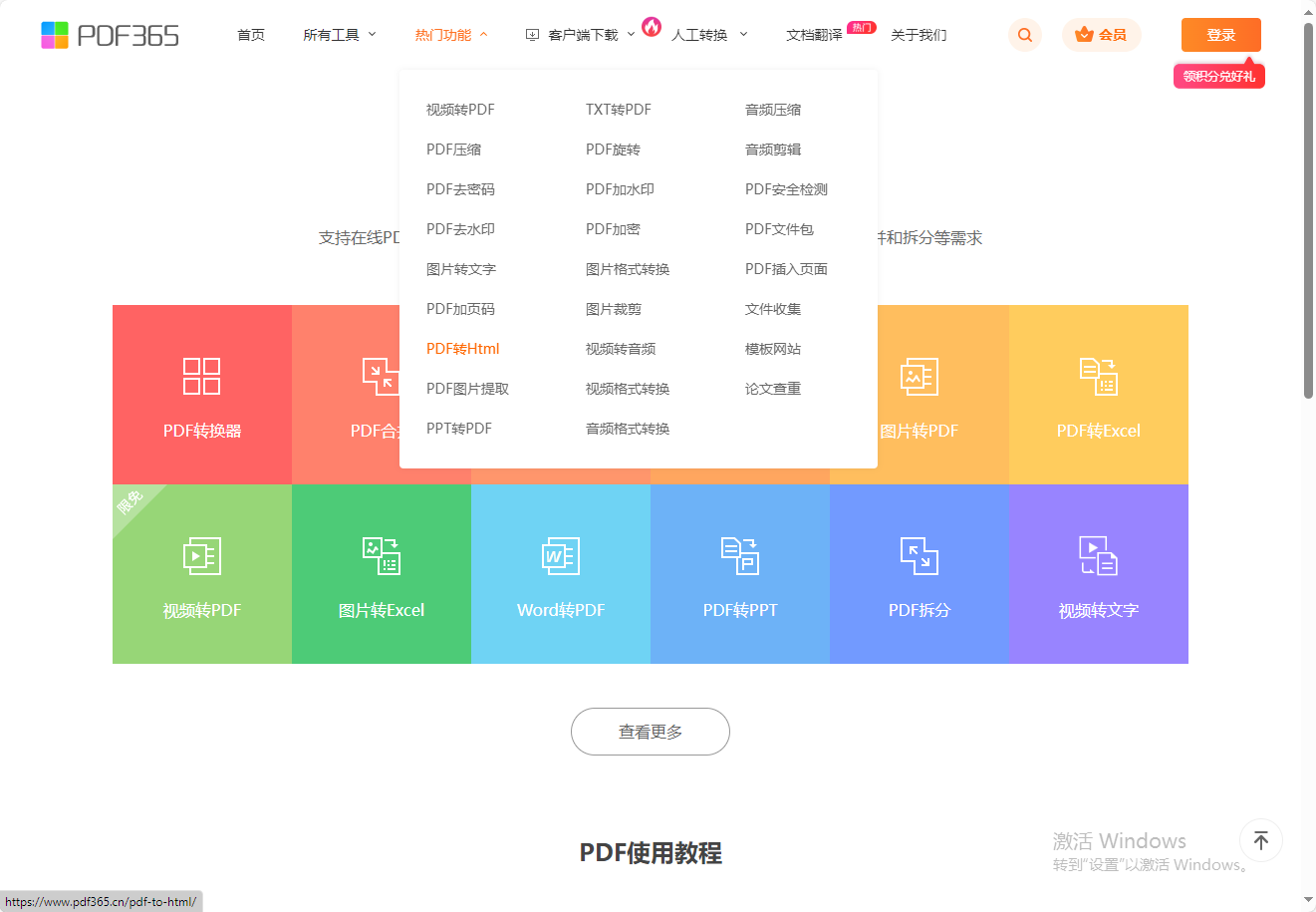Select PDF加密 from the menu
This screenshot has height=912, width=1316.
click(x=613, y=229)
